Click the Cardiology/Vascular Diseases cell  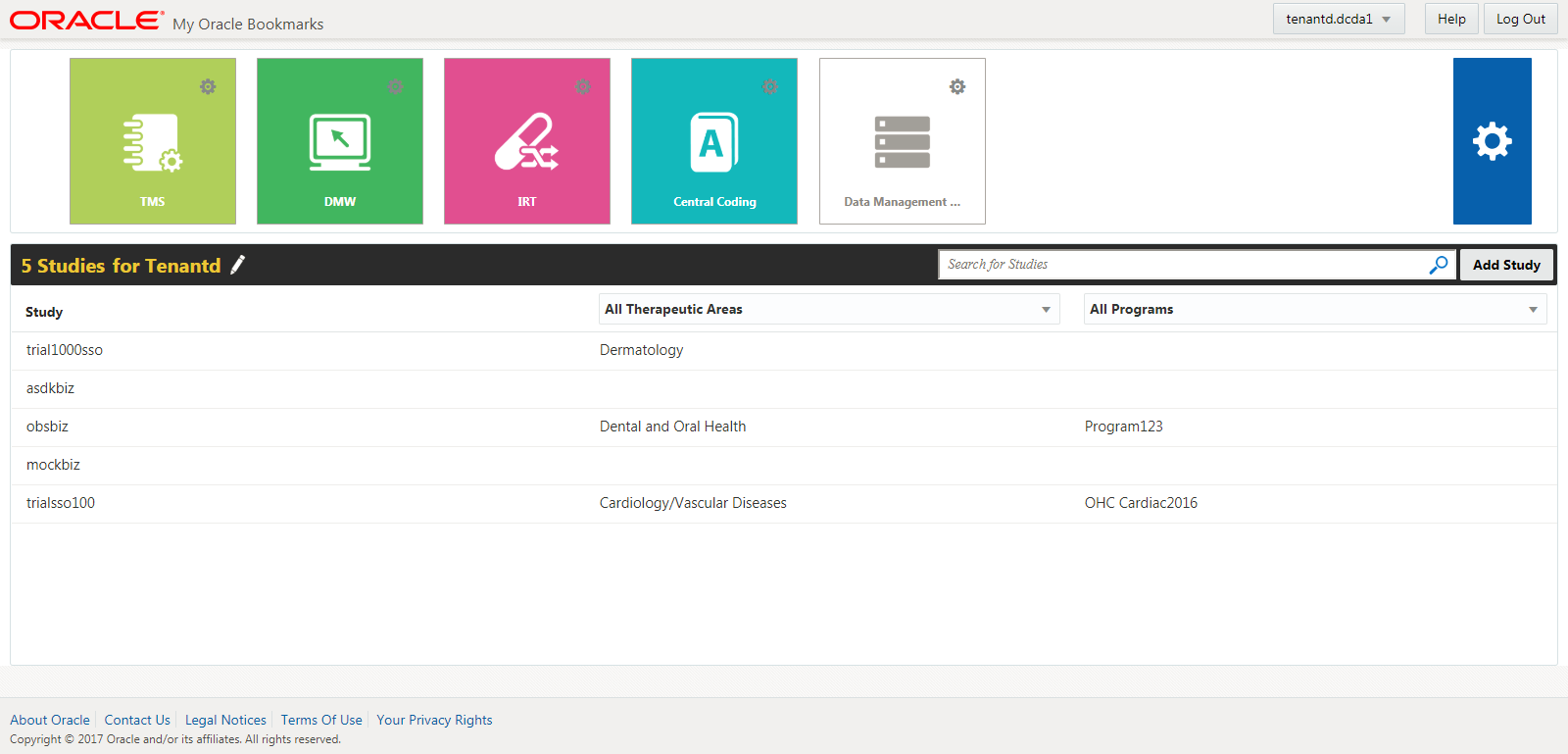pyautogui.click(x=693, y=503)
